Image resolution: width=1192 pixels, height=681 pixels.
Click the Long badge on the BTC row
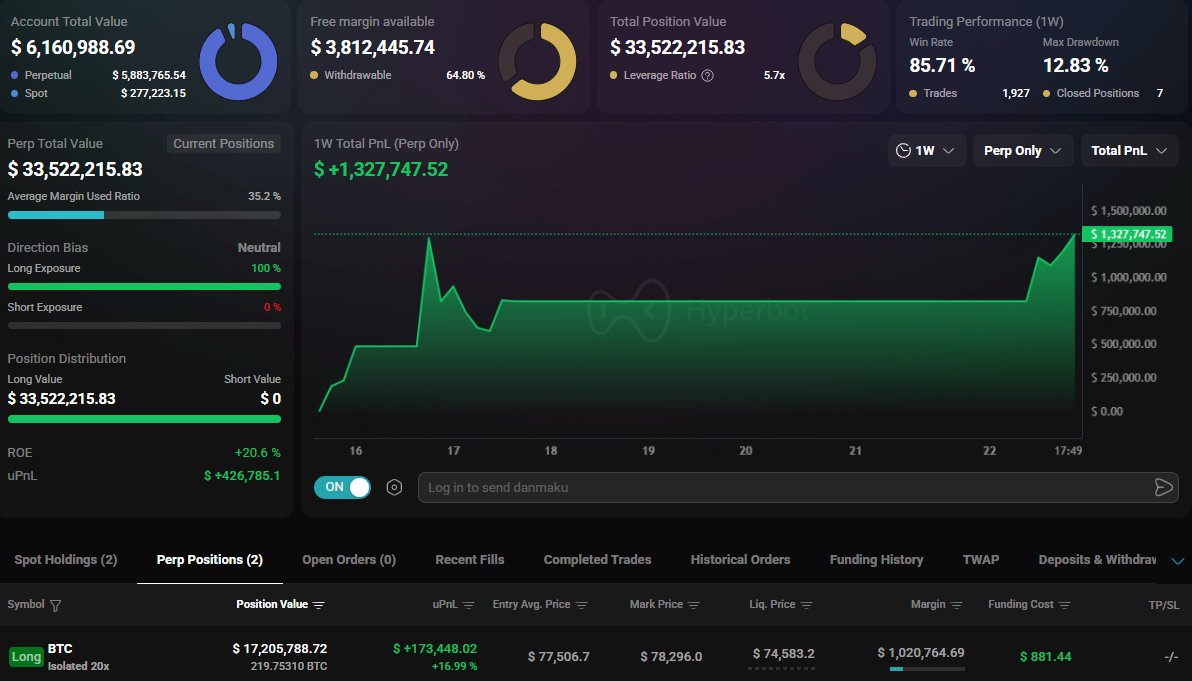point(26,657)
